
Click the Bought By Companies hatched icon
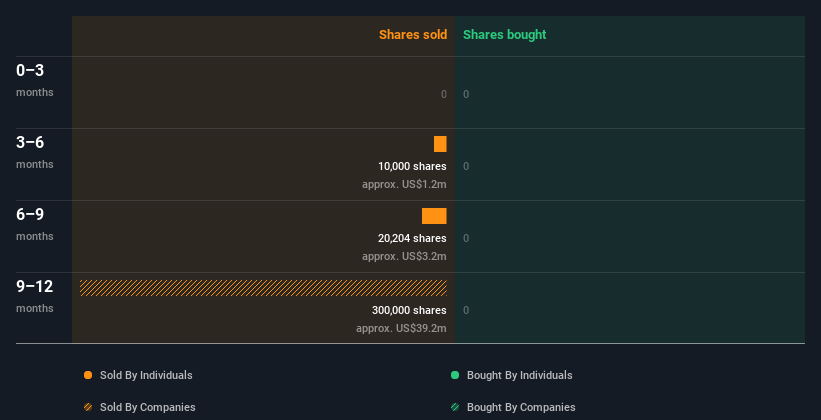pos(455,407)
